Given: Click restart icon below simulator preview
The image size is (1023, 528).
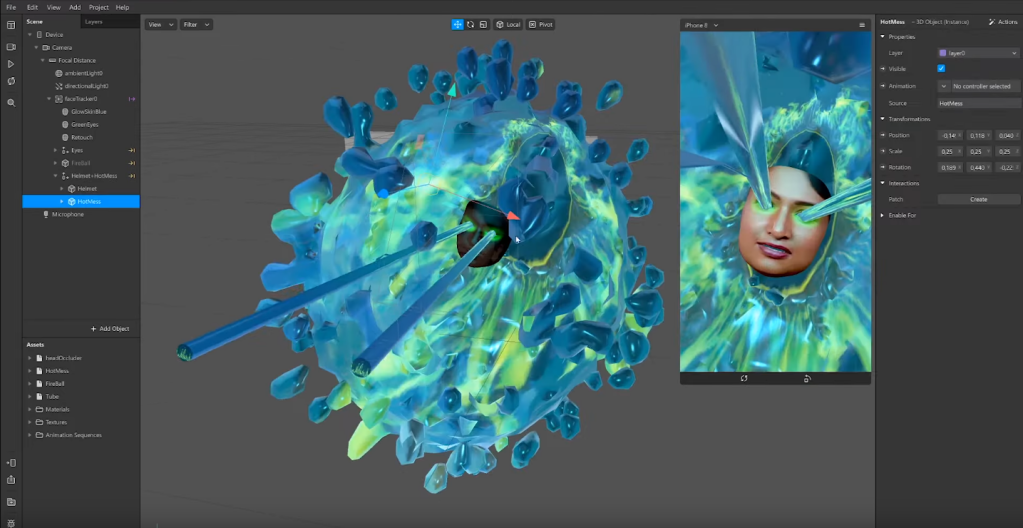Looking at the screenshot, I should pos(744,379).
